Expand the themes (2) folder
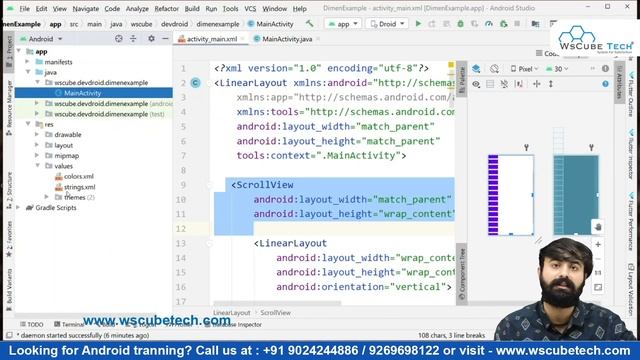The width and height of the screenshot is (640, 360). tap(47, 197)
